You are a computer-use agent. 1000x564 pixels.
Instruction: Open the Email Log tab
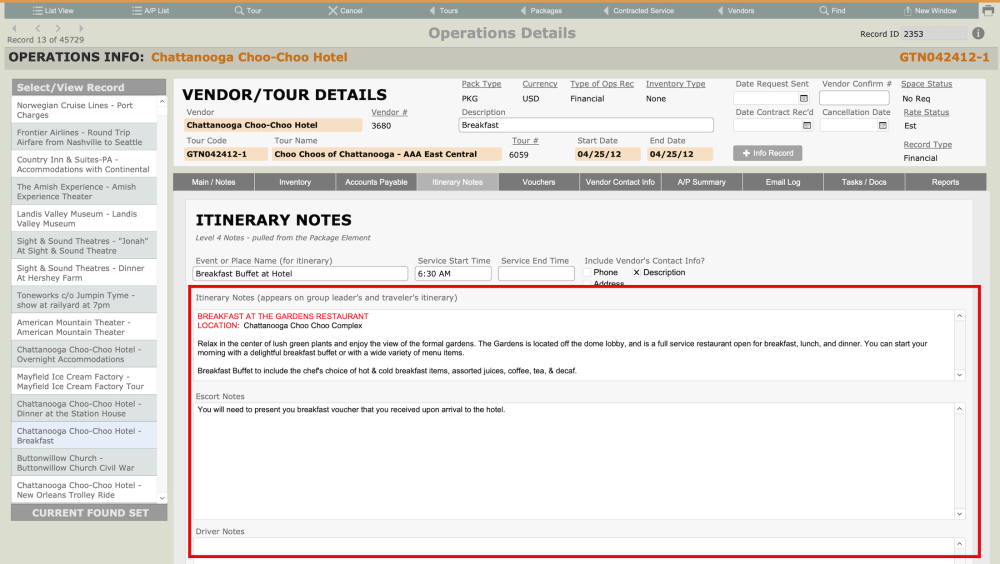783,182
